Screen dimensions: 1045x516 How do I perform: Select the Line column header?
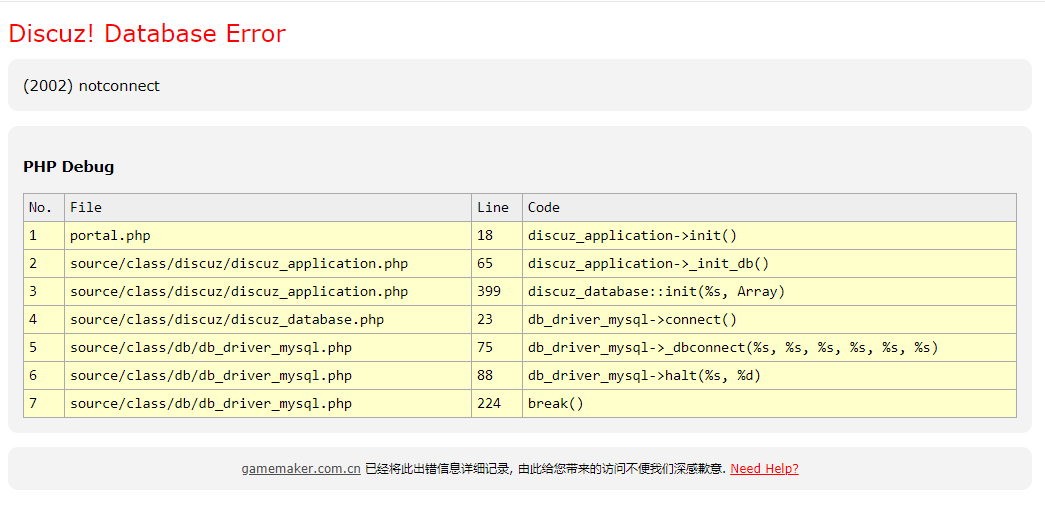[493, 208]
